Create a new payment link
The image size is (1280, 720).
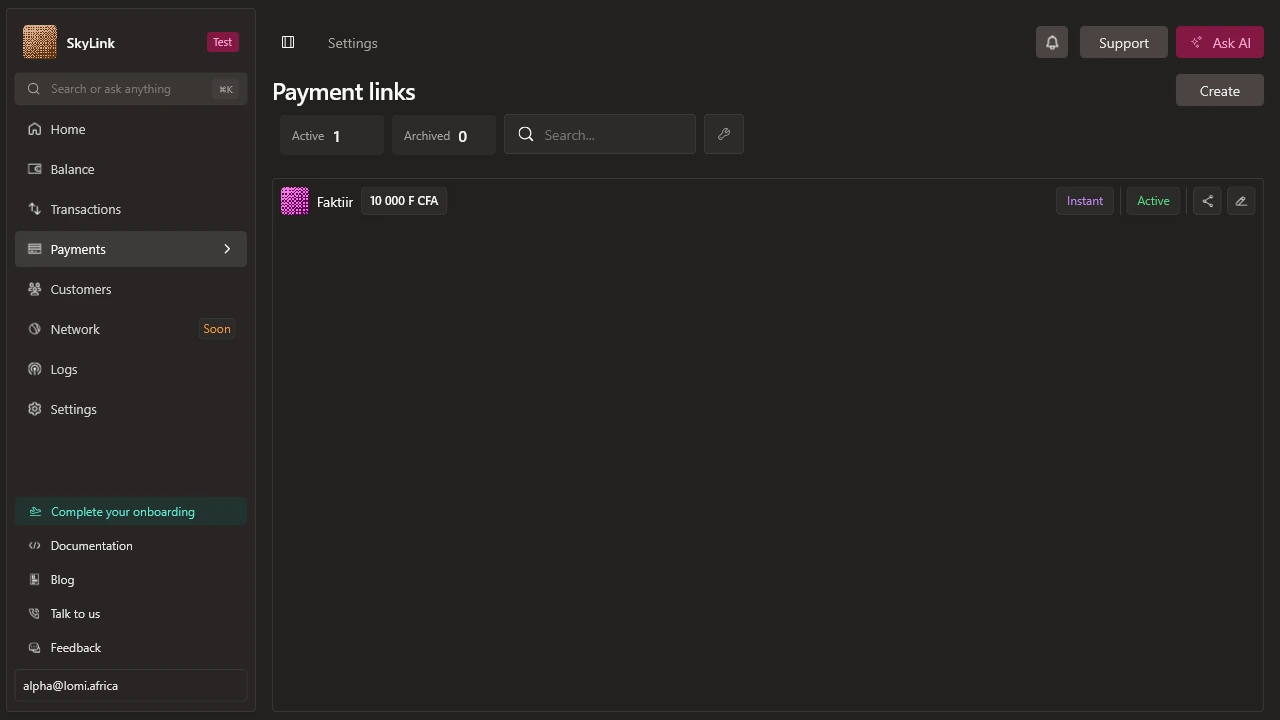click(1220, 90)
